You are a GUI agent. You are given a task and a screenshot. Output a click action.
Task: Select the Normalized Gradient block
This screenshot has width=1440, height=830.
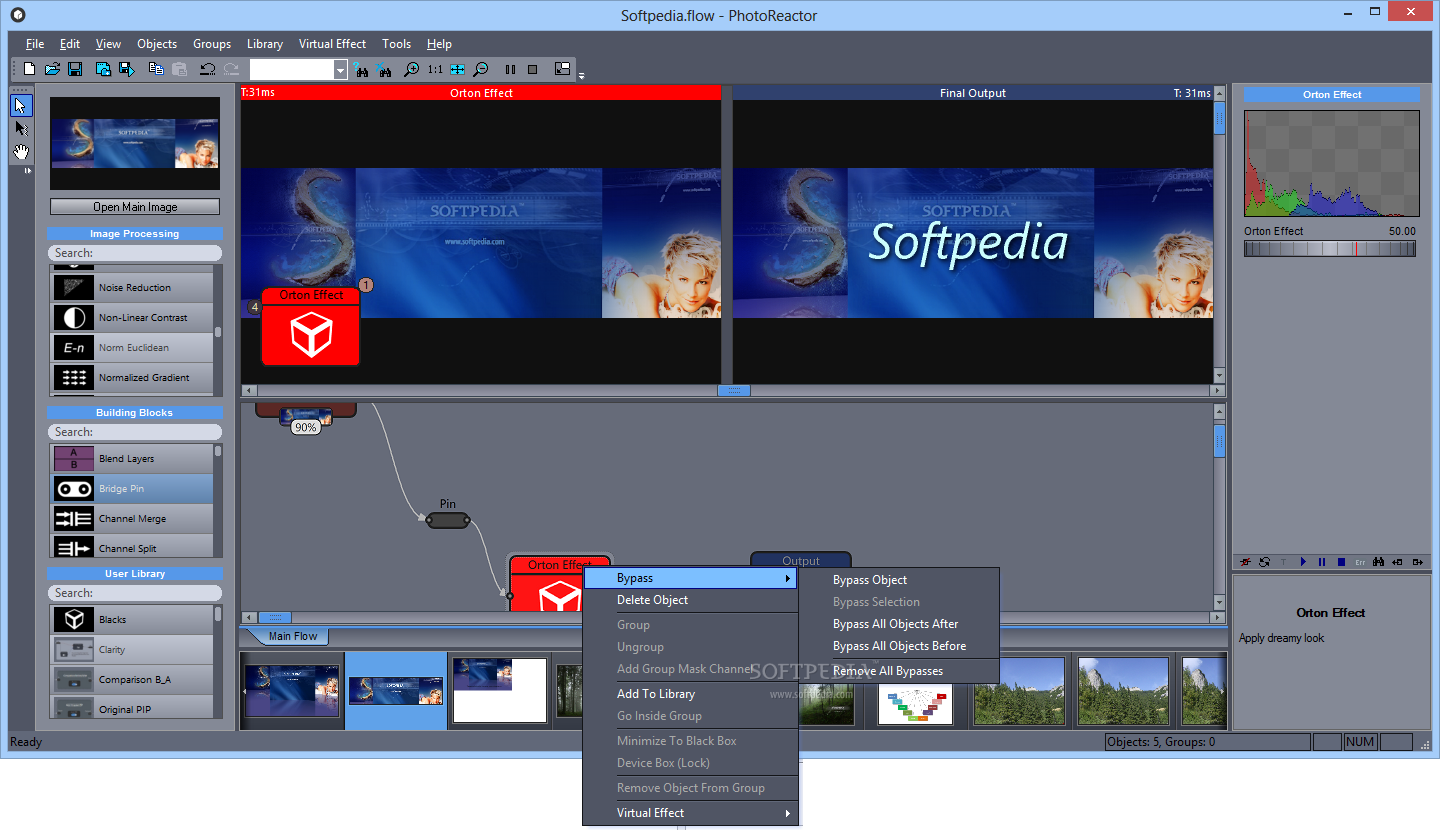tap(132, 377)
